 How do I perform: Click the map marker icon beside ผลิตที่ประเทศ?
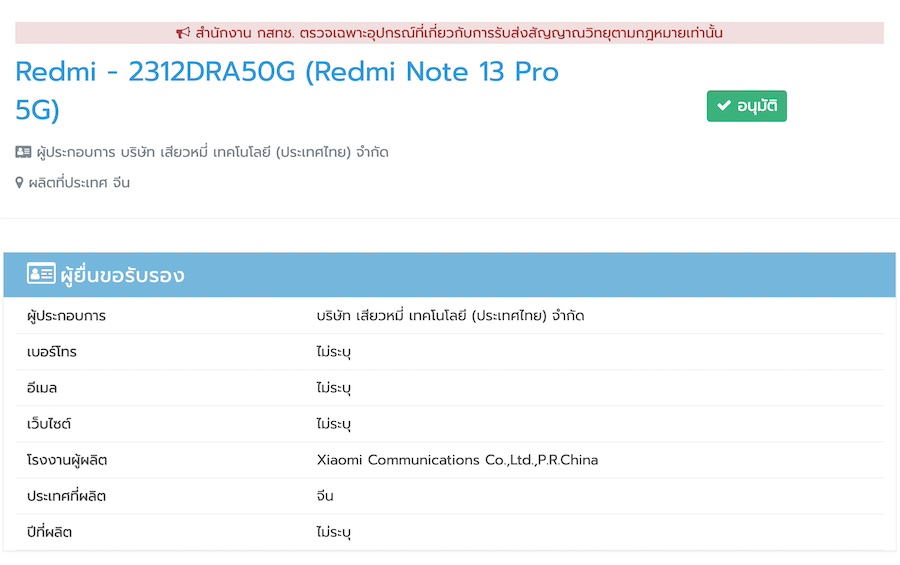coord(19,183)
